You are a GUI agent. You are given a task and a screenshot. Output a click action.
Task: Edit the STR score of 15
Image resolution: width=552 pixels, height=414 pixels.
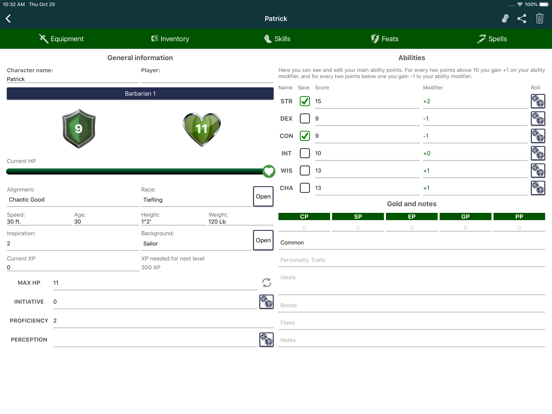pyautogui.click(x=367, y=101)
